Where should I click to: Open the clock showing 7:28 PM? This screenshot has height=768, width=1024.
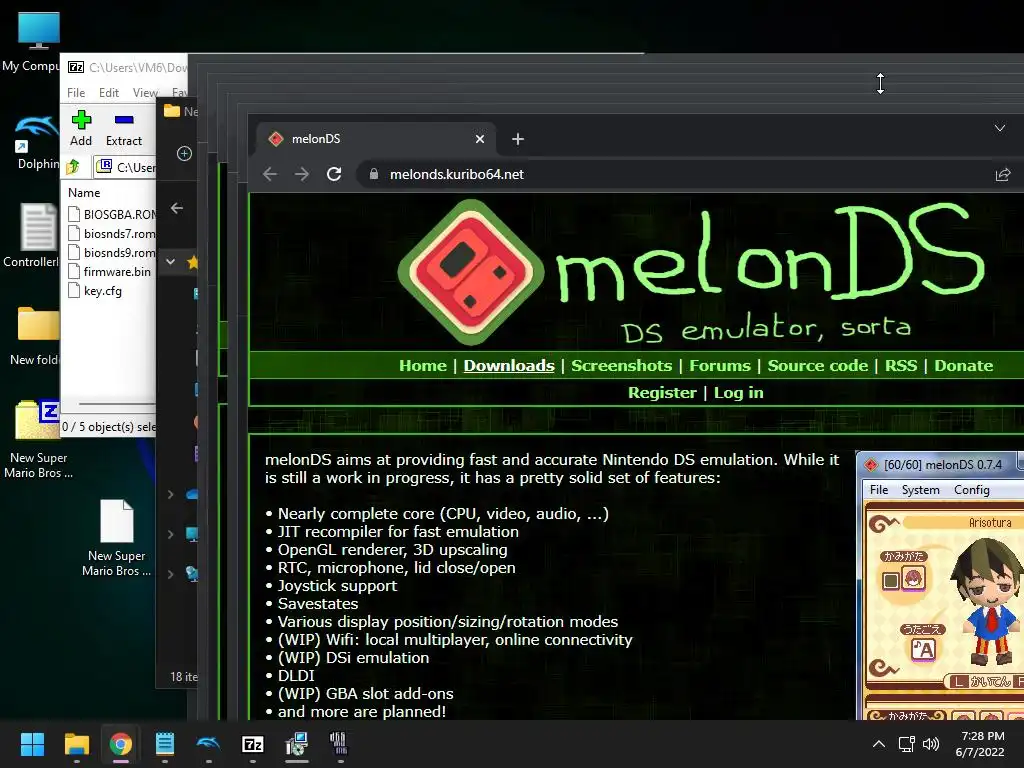(x=982, y=744)
